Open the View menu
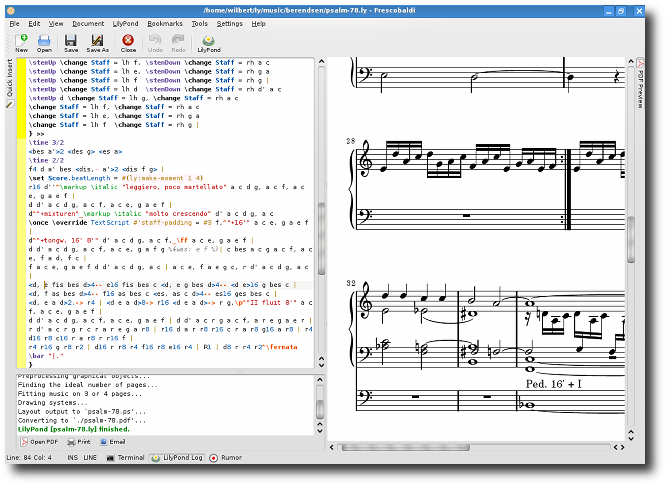This screenshot has width=666, height=485. pos(56,24)
